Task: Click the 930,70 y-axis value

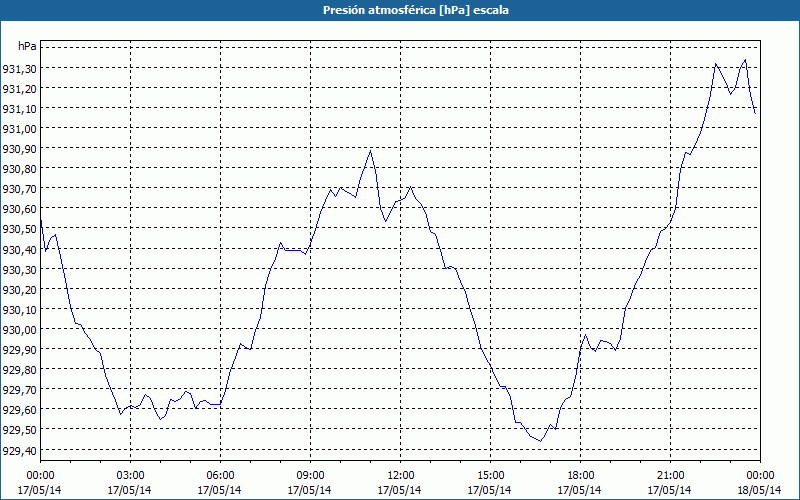Action: pos(19,188)
